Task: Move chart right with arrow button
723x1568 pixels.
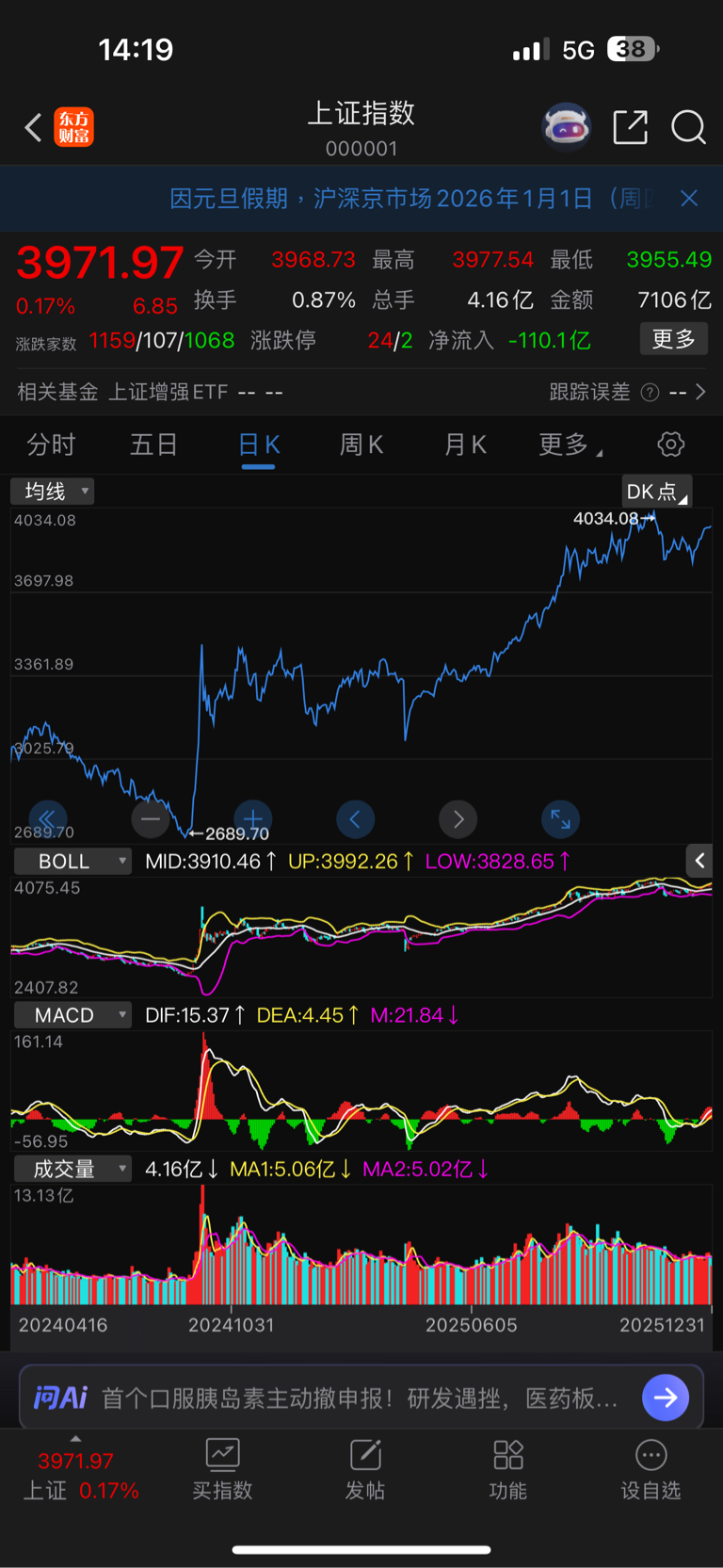Action: coord(458,819)
